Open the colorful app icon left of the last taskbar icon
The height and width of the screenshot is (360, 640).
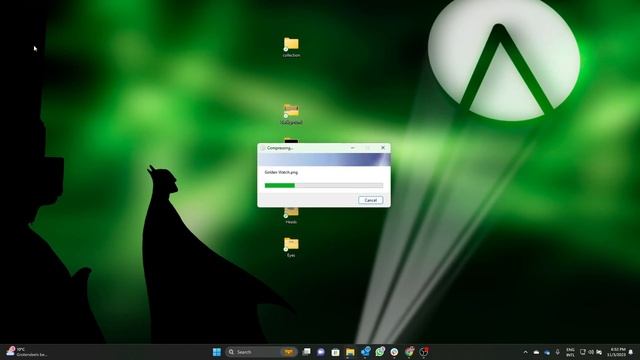(409, 351)
